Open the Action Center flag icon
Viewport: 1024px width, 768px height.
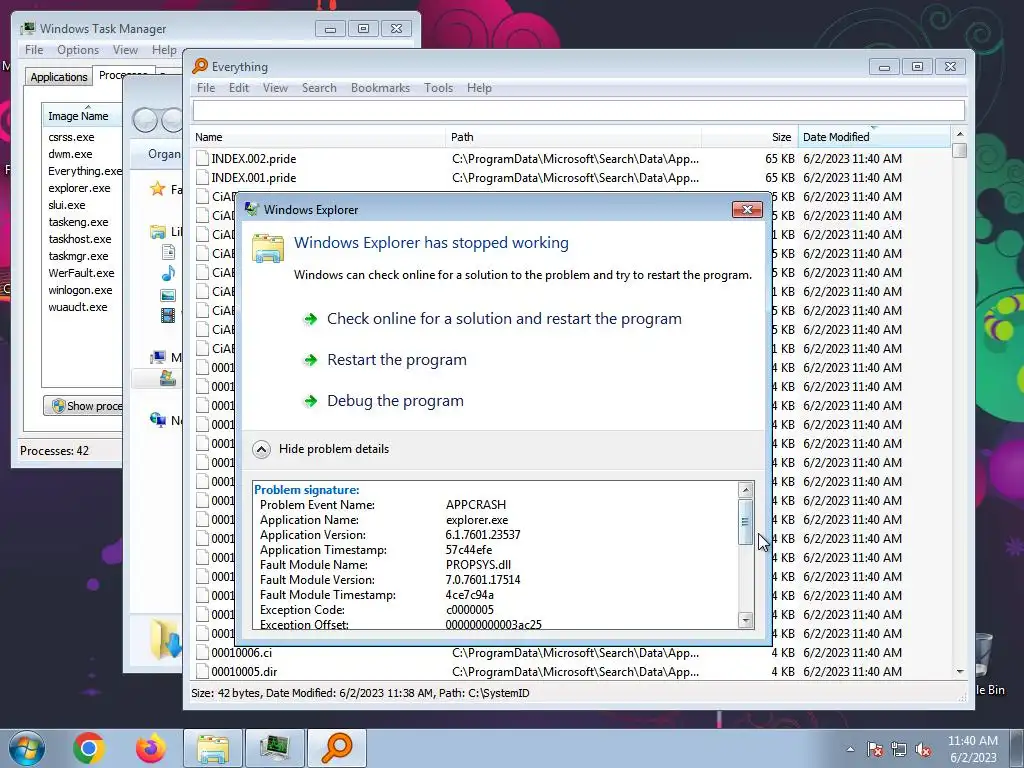pyautogui.click(x=875, y=749)
